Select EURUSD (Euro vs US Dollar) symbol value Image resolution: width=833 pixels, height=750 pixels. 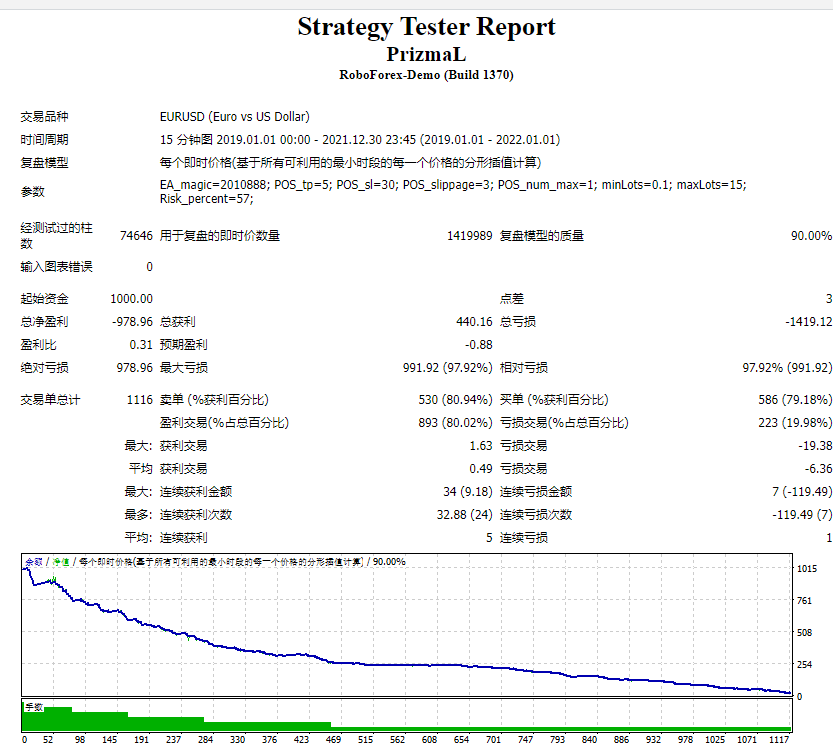click(234, 117)
